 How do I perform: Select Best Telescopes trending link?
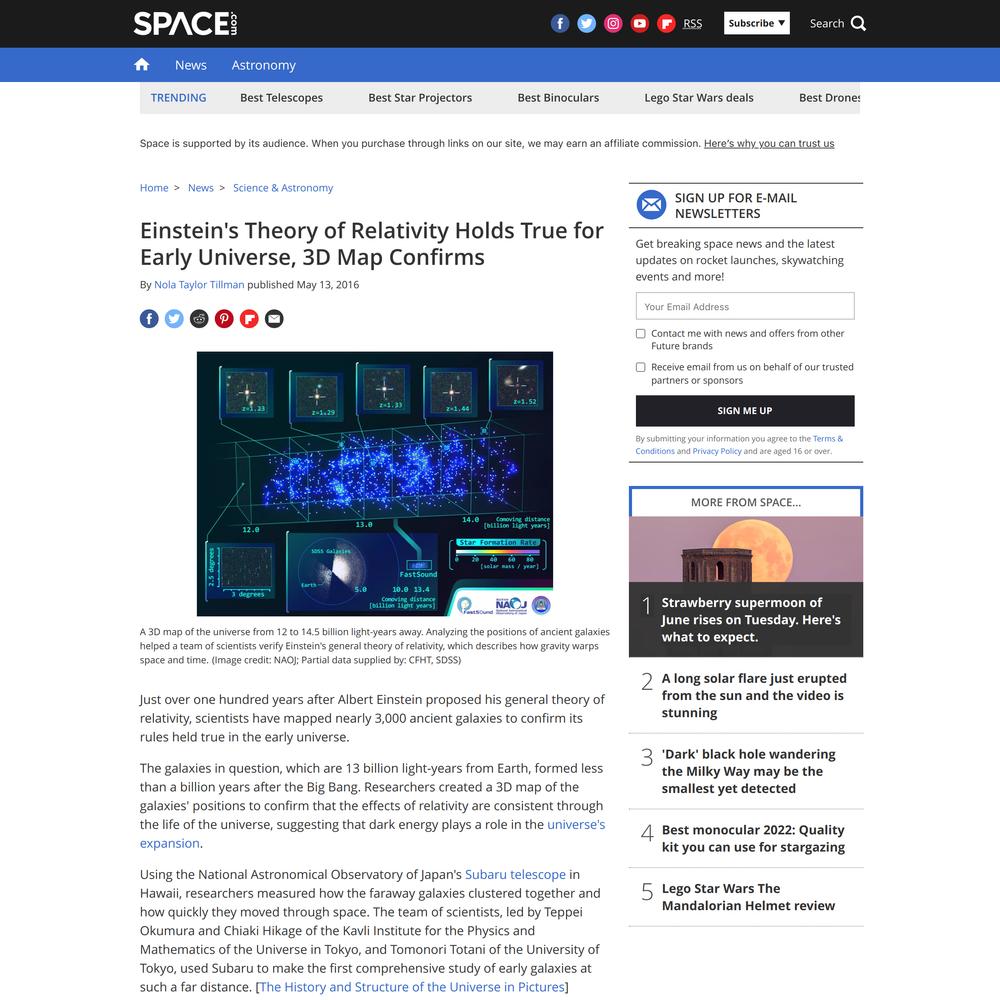[x=281, y=98]
